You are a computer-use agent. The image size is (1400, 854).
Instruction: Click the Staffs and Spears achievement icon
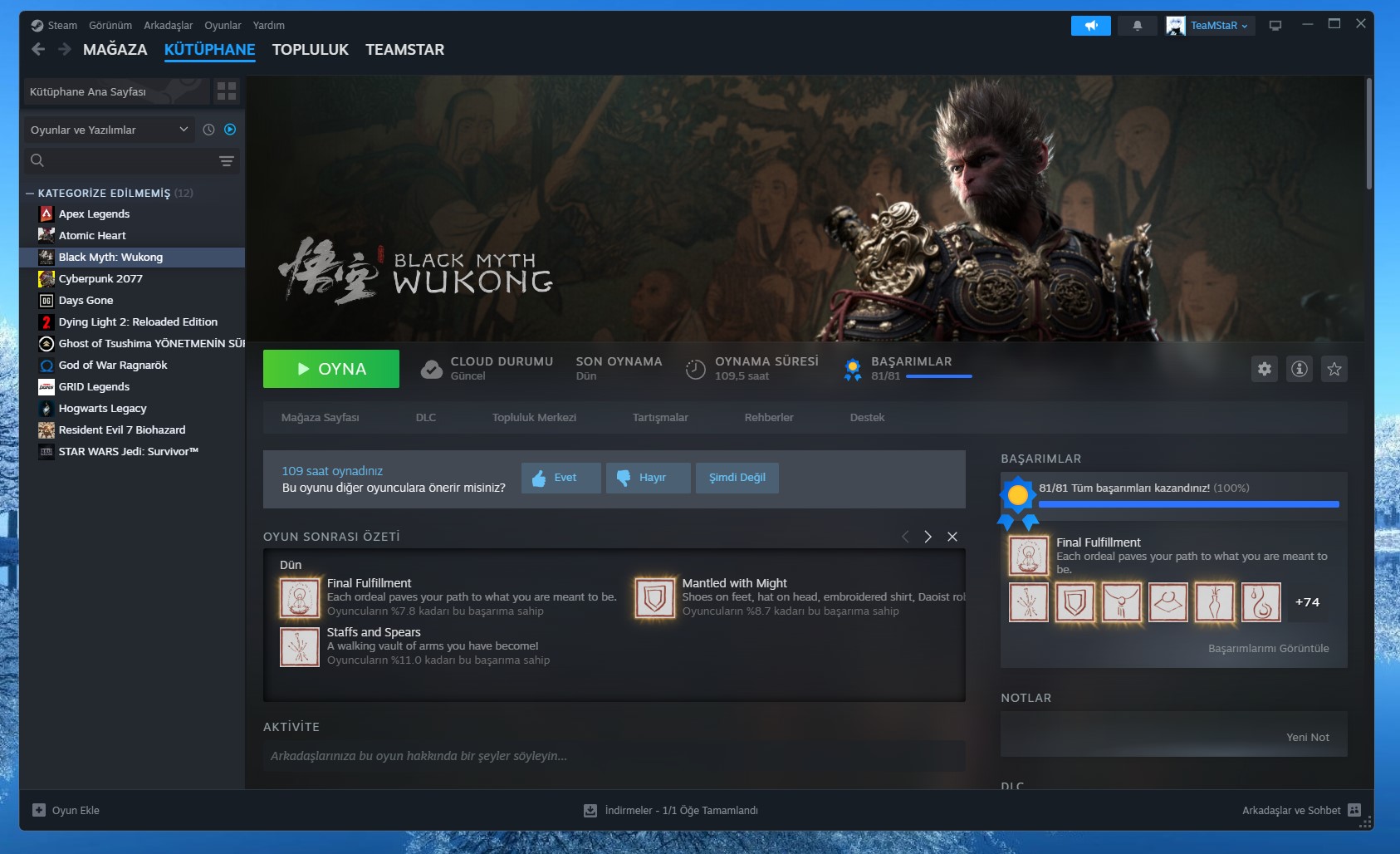pos(300,647)
